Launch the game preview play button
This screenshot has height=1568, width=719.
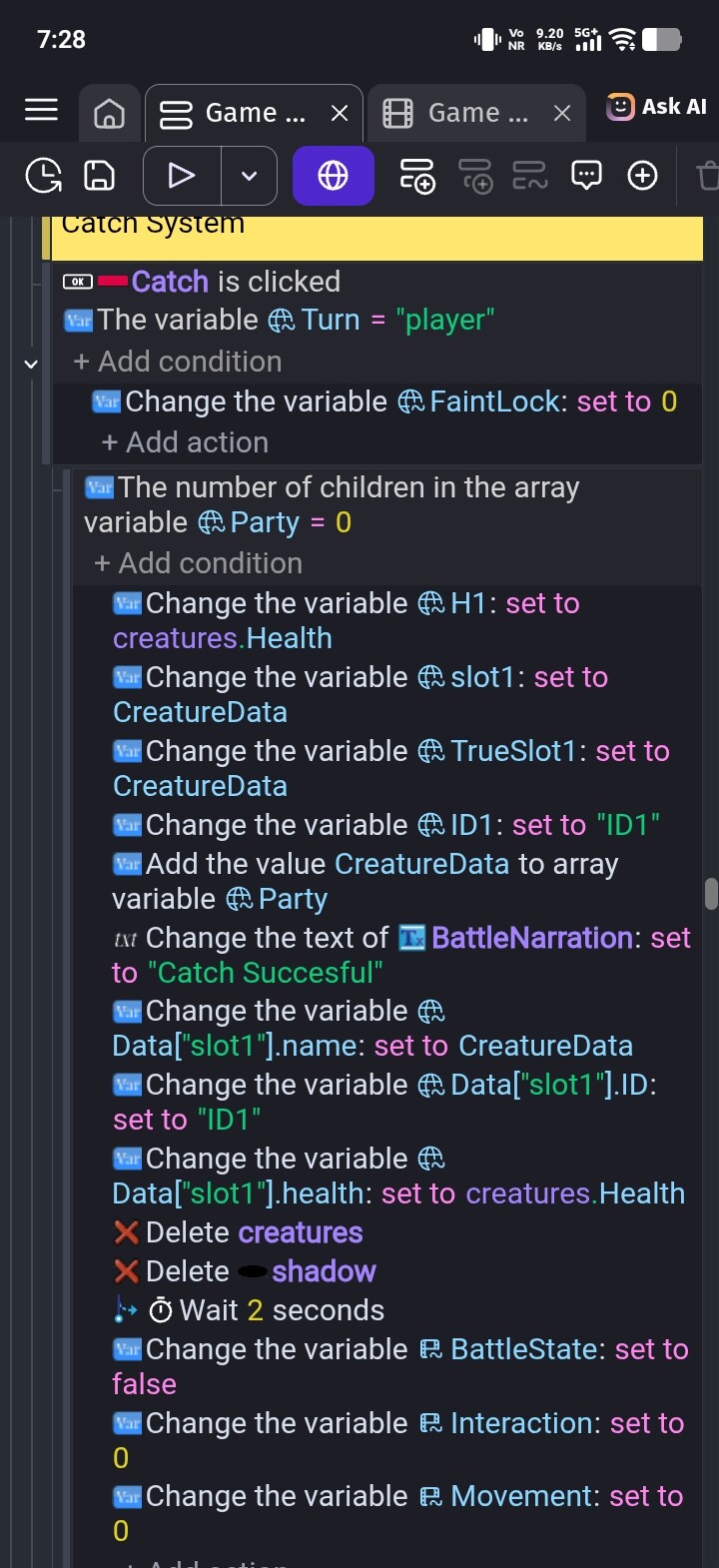pos(182,176)
